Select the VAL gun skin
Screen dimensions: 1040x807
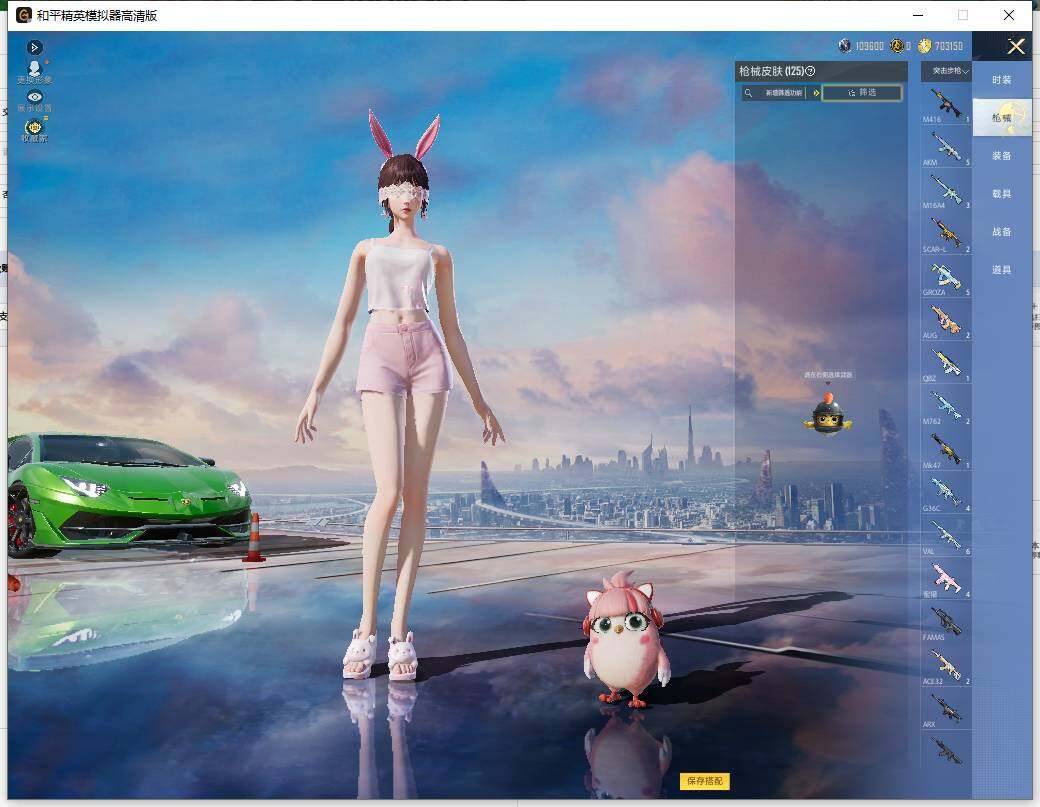pyautogui.click(x=946, y=535)
